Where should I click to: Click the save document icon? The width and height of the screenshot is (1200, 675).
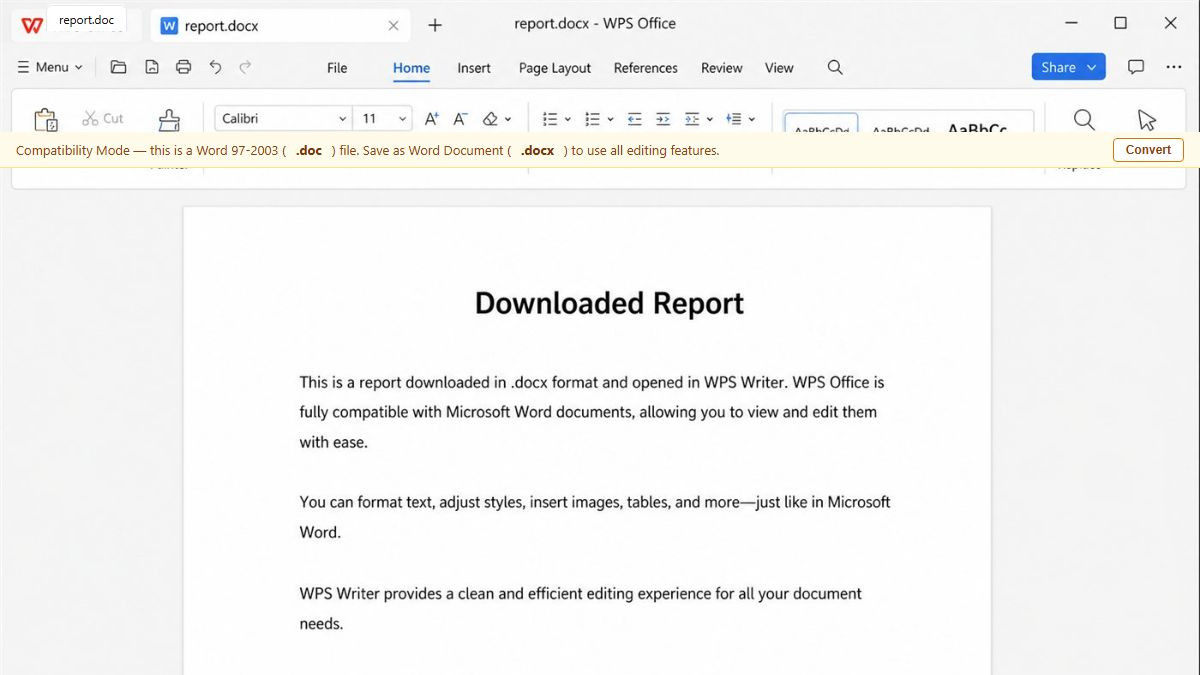[x=152, y=67]
